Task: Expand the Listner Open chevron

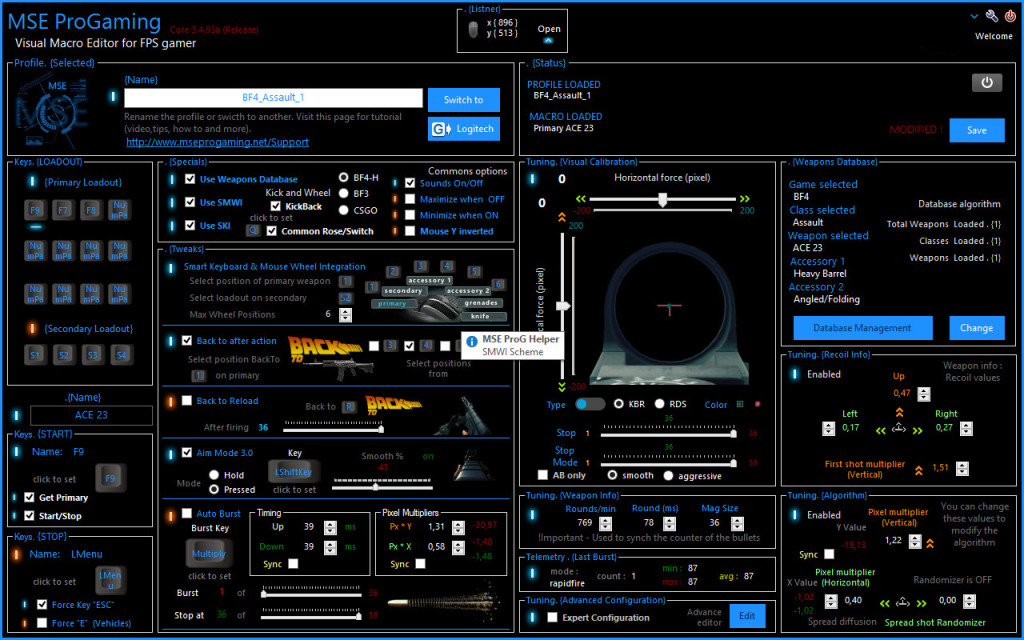Action: coord(548,40)
